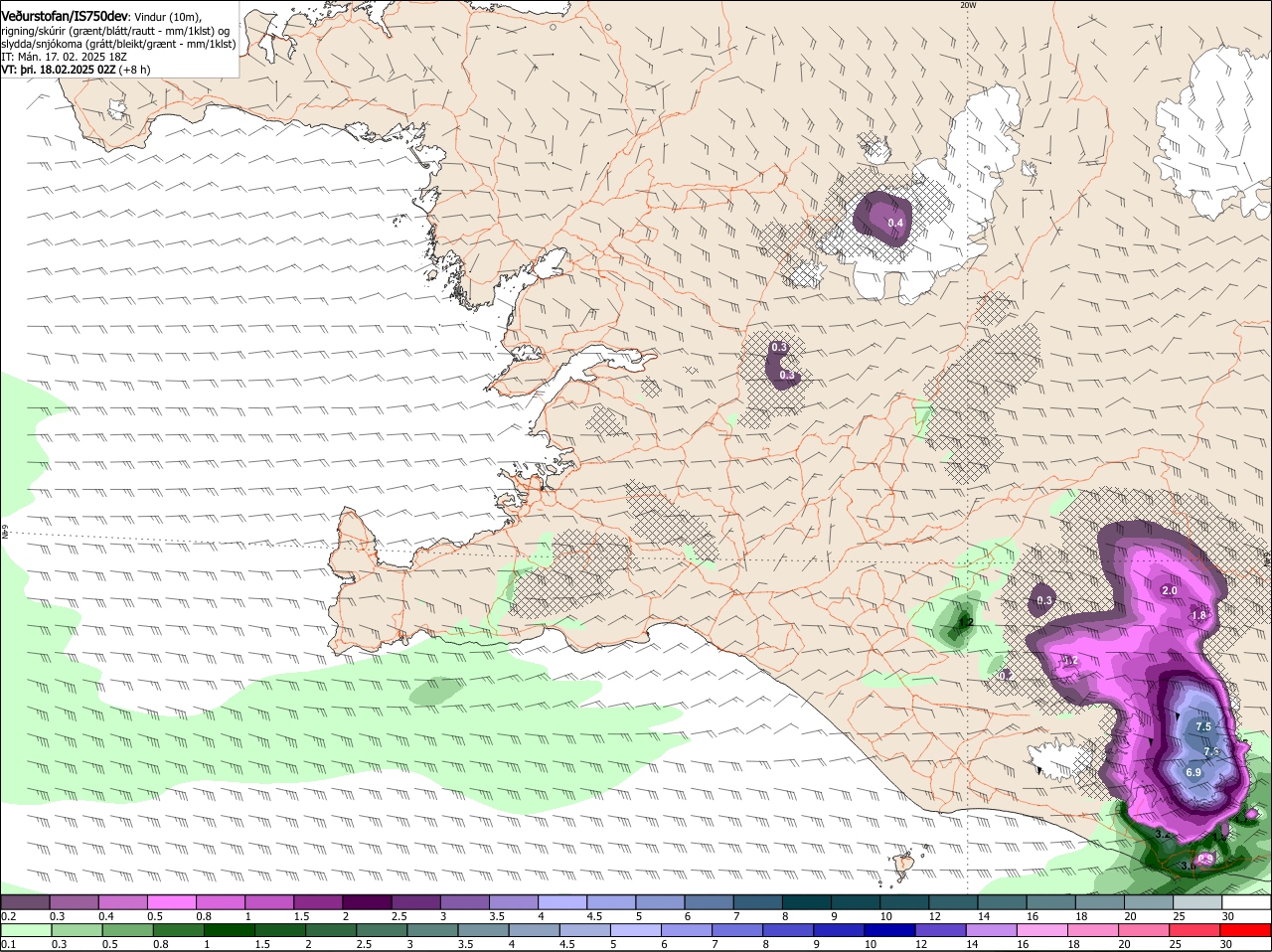Viewport: 1272px width, 952px height.
Task: Click the 6.9 precipitation value label
Action: [x=1193, y=772]
